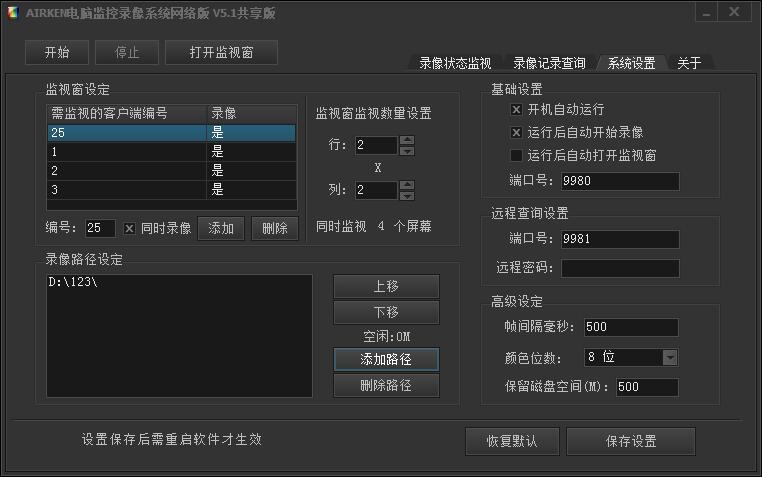Click the 上移 move up button
The image size is (762, 477).
(x=386, y=286)
